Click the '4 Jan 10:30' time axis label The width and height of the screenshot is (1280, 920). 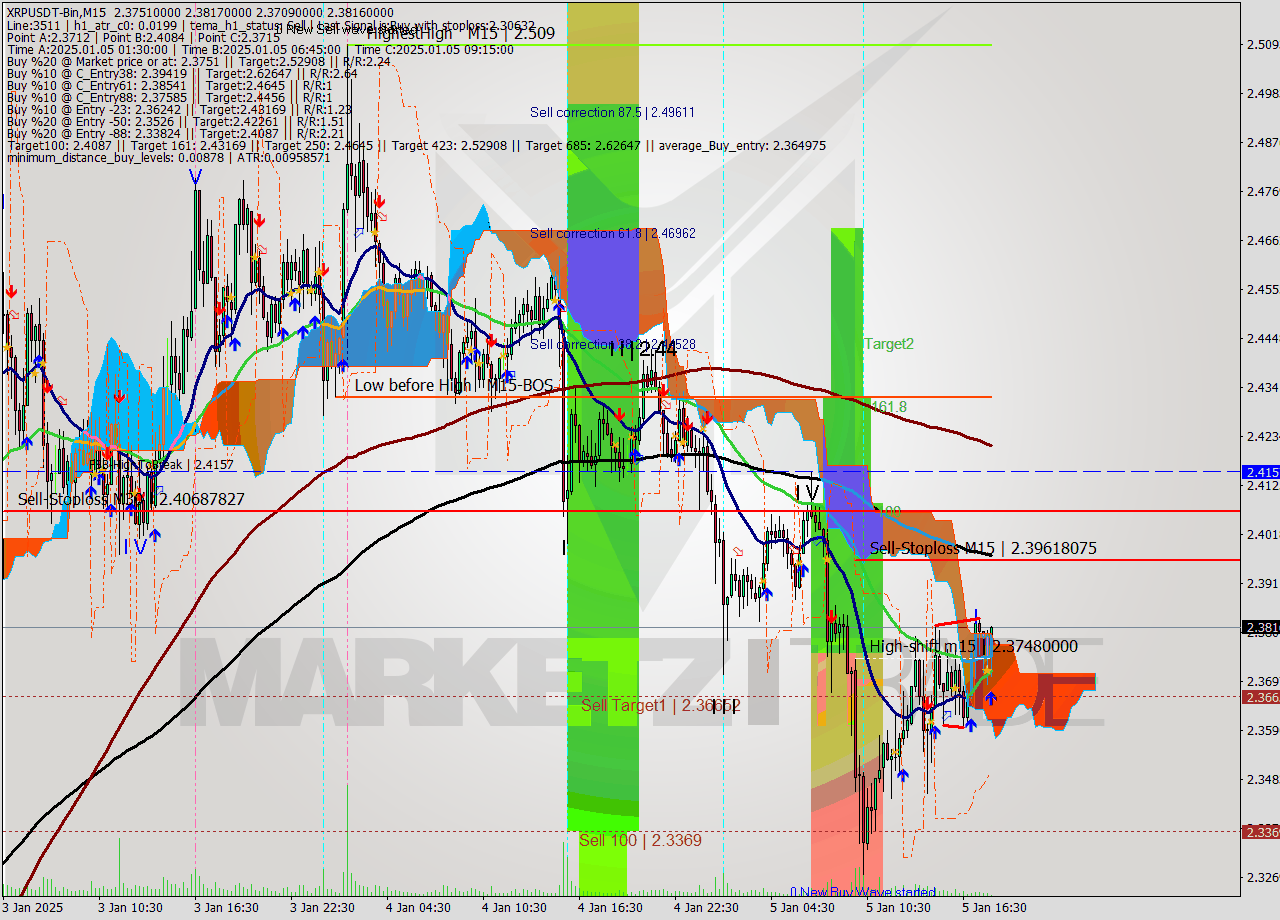click(x=514, y=908)
